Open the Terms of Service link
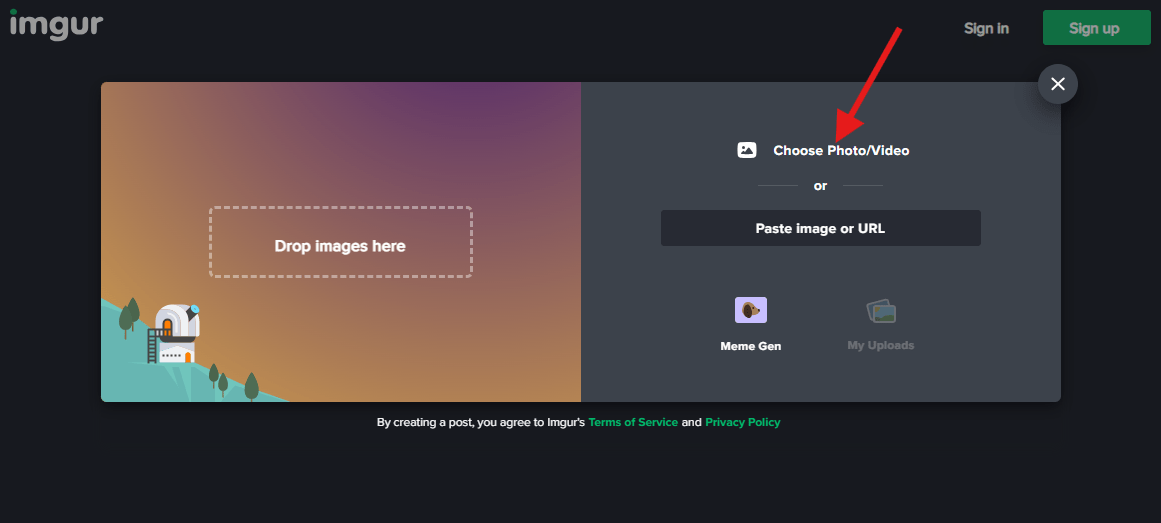 [x=632, y=423]
